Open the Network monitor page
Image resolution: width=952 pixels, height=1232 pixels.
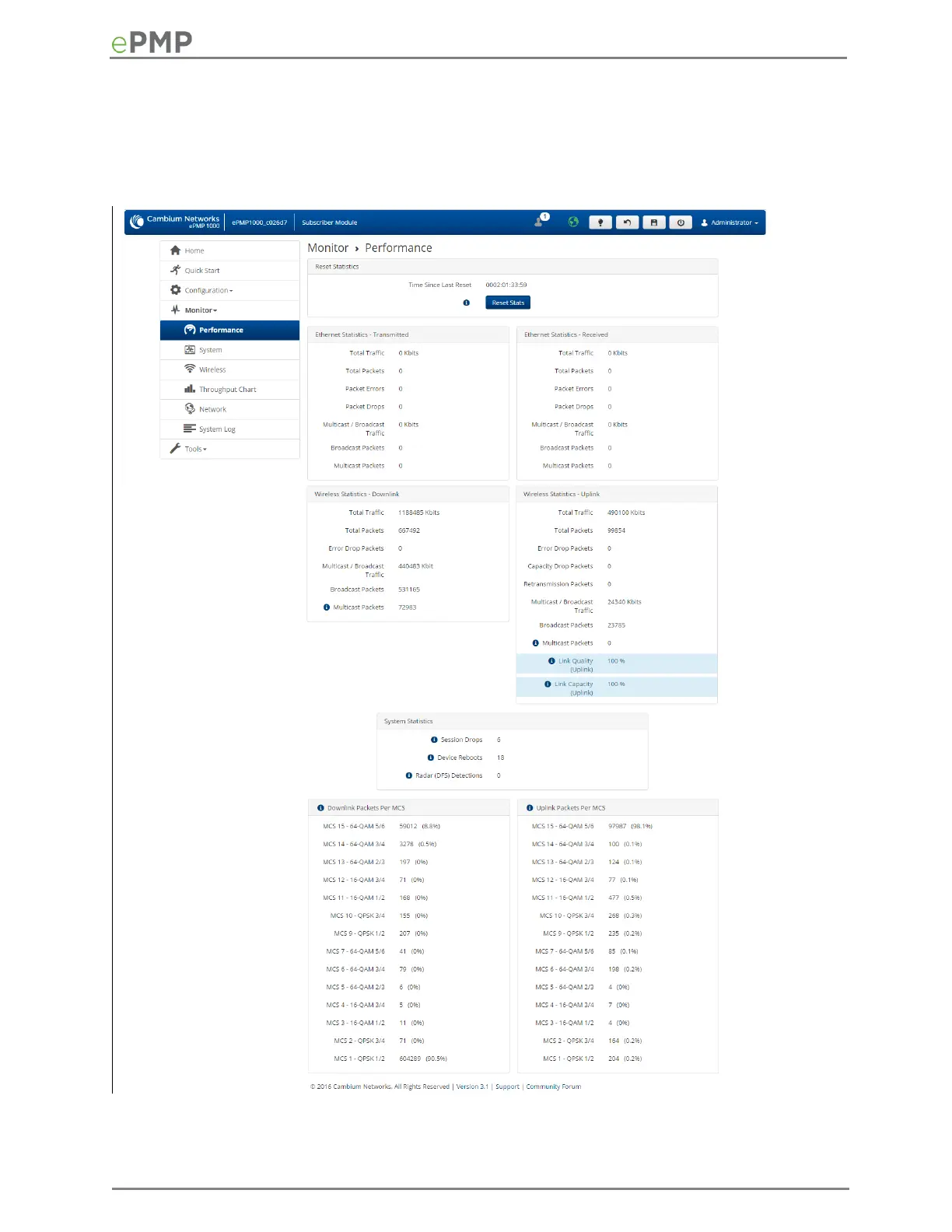(x=229, y=409)
